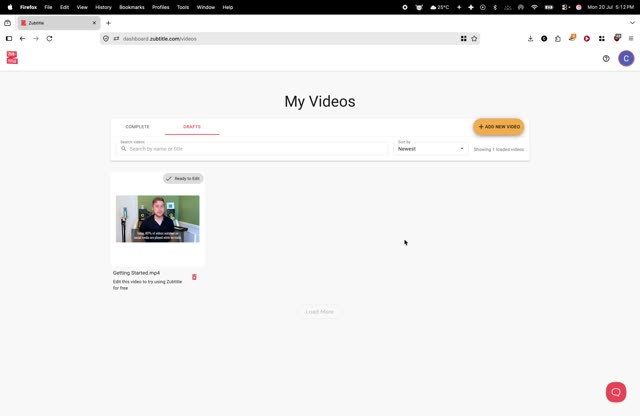This screenshot has height=416, width=640.
Task: Open the chat support bubble
Action: (616, 392)
